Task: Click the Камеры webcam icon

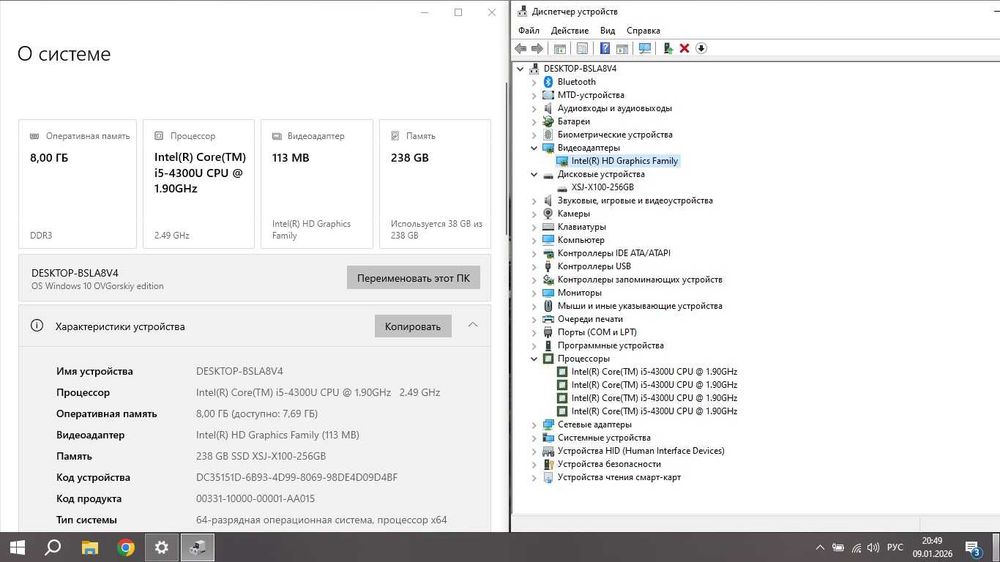Action: [548, 214]
